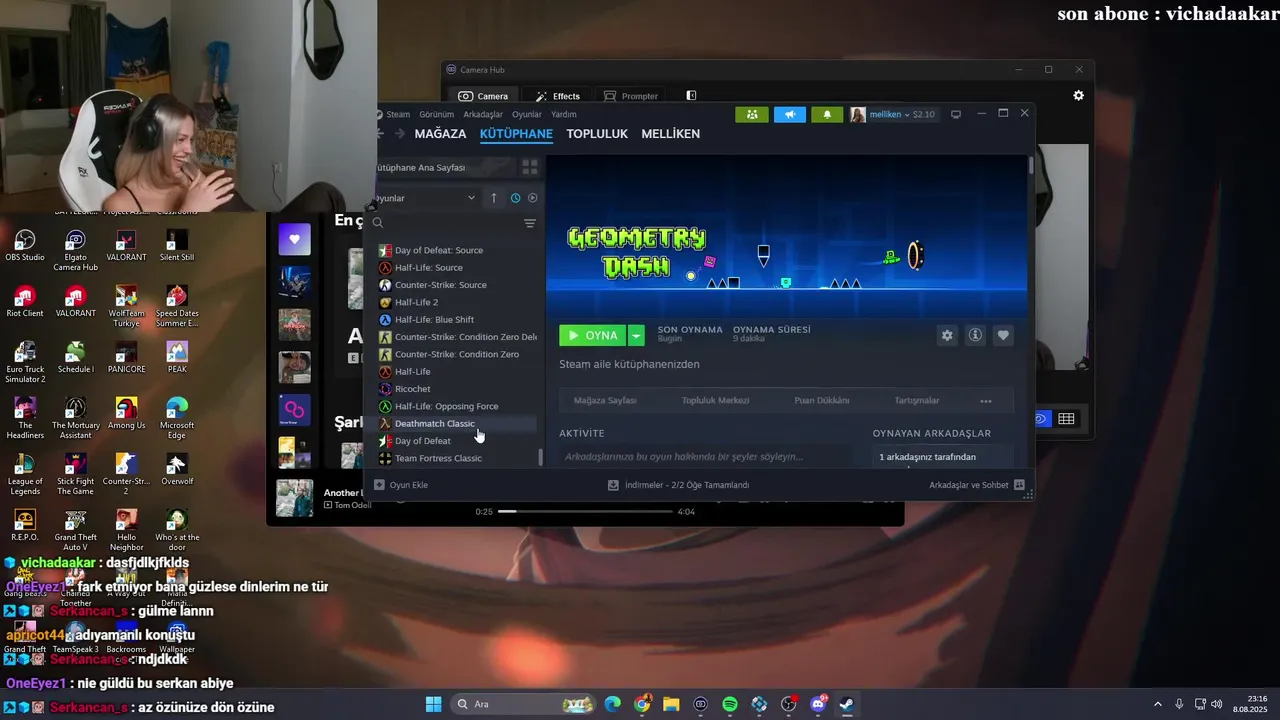Open liked songs heart tile in Spotify sidebar
This screenshot has height=720, width=1280.
click(294, 239)
